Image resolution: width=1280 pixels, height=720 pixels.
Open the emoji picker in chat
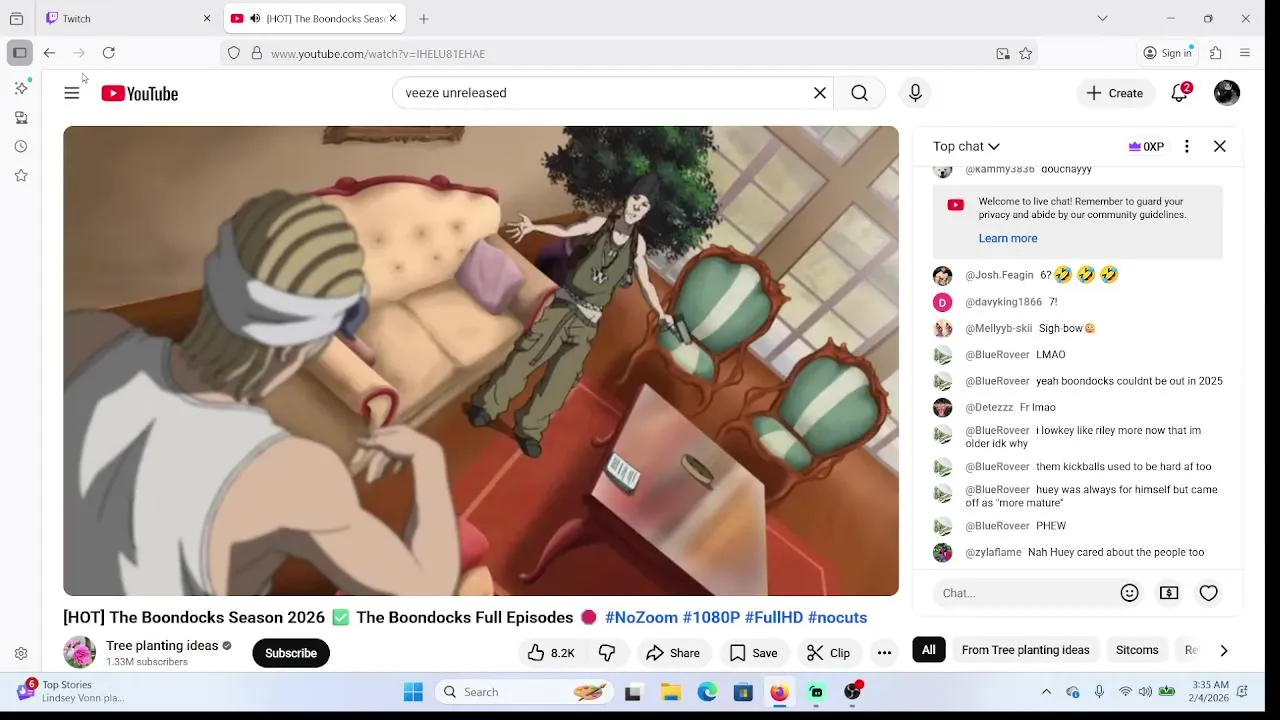click(1130, 593)
